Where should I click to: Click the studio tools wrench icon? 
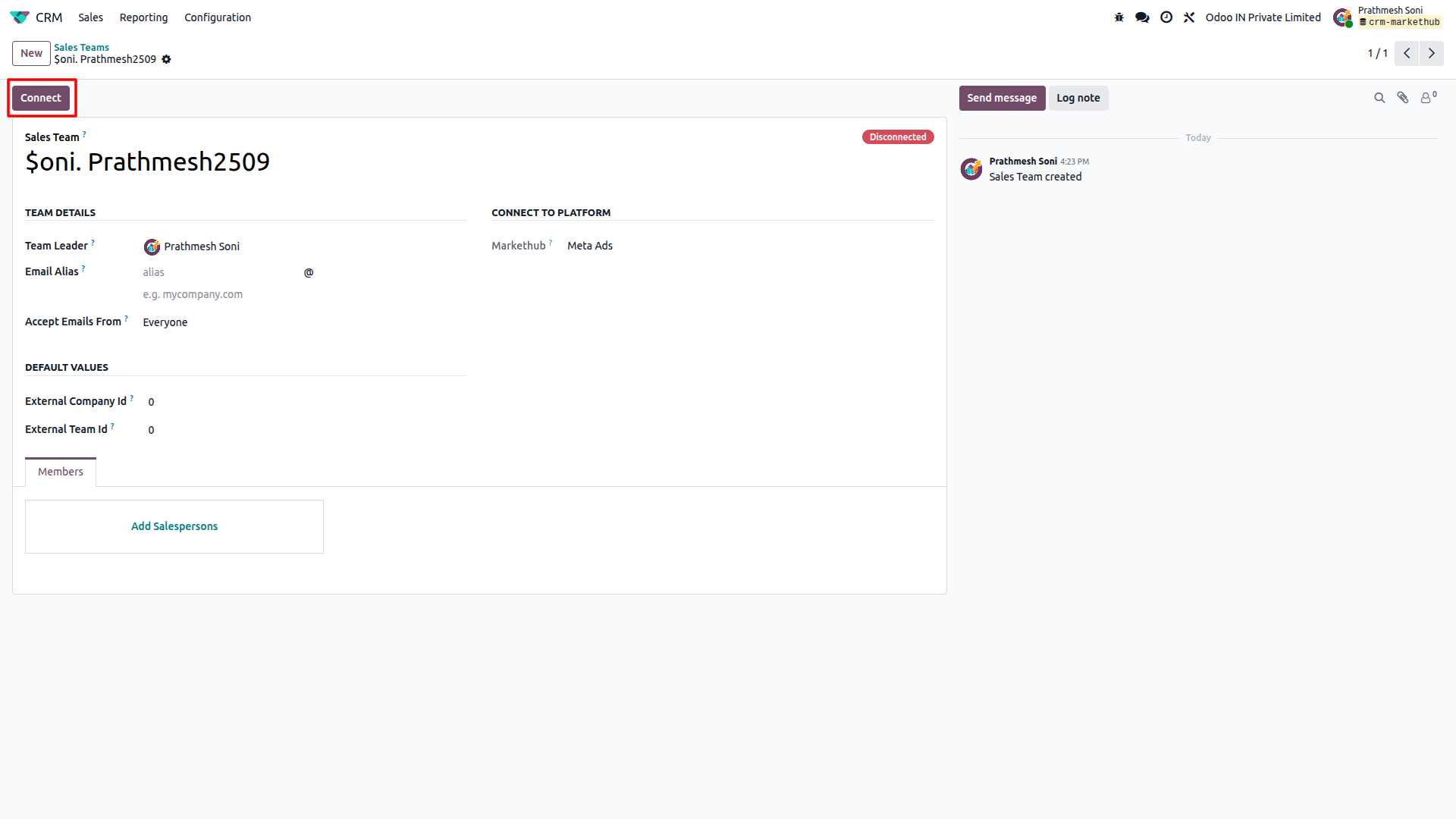(1189, 17)
